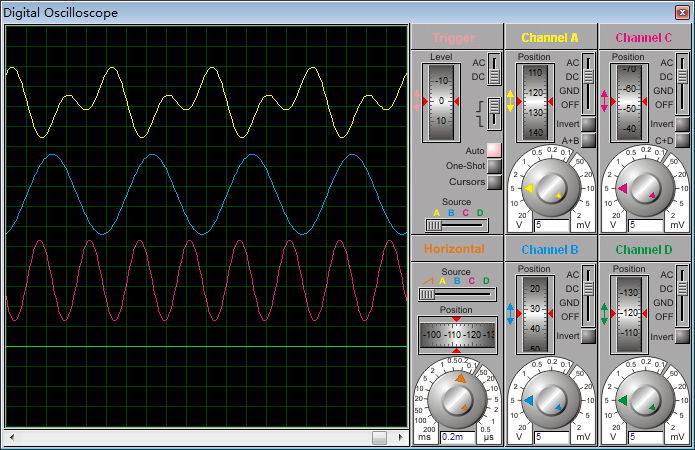Click the Horizontal Position thumbwheel

click(x=457, y=334)
